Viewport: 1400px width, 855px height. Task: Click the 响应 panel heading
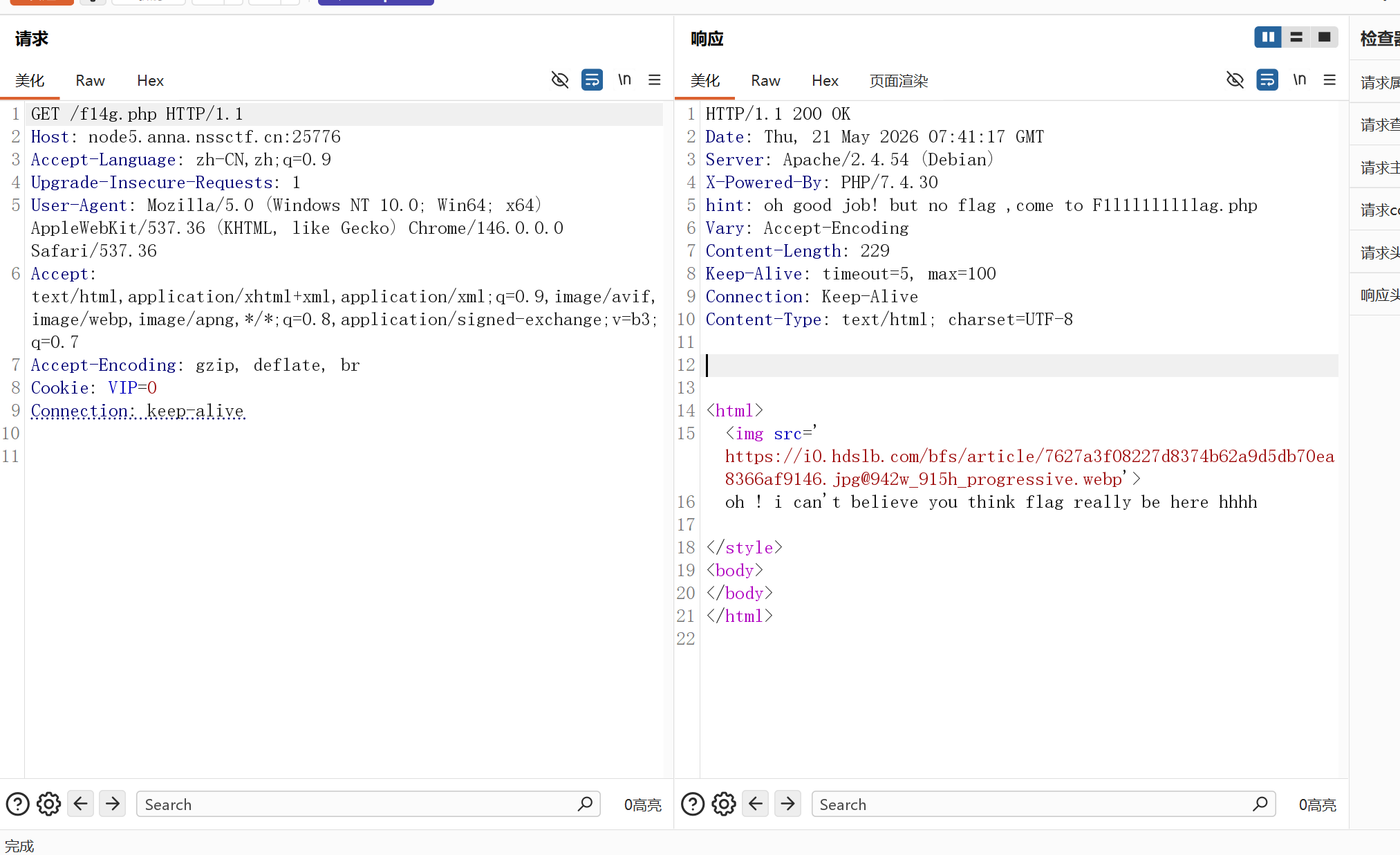pos(707,39)
